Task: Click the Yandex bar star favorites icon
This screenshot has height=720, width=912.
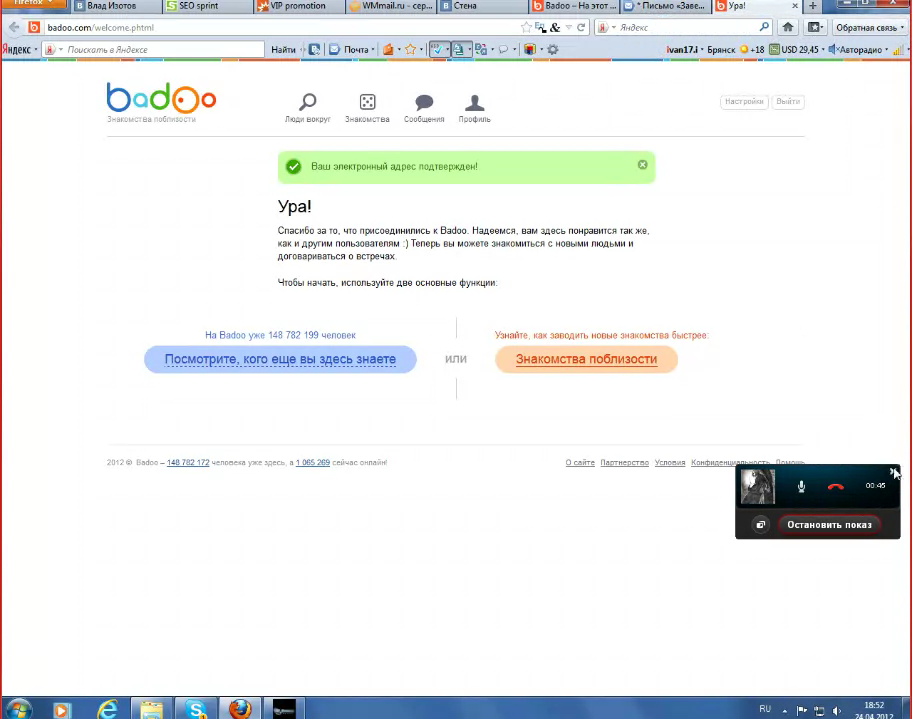Action: 411,49
